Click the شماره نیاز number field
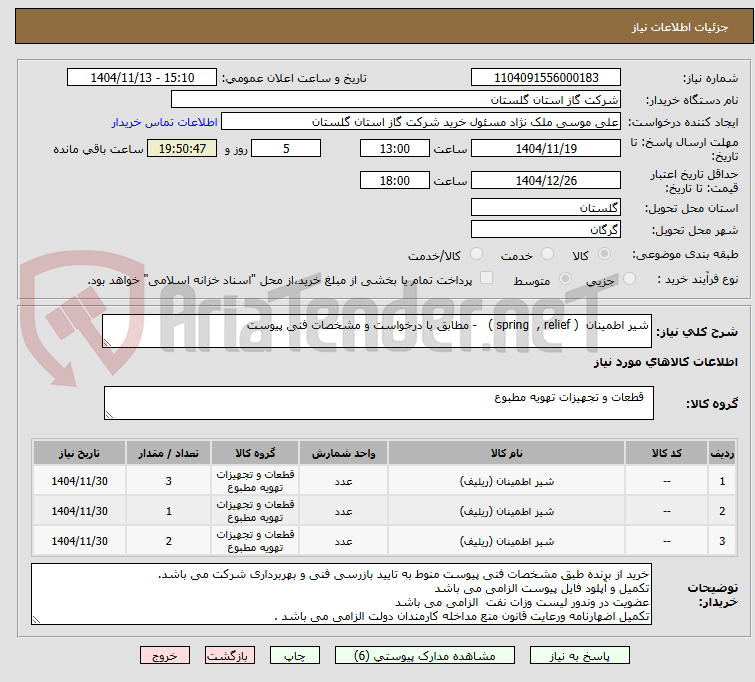This screenshot has height=682, width=755. tap(546, 78)
